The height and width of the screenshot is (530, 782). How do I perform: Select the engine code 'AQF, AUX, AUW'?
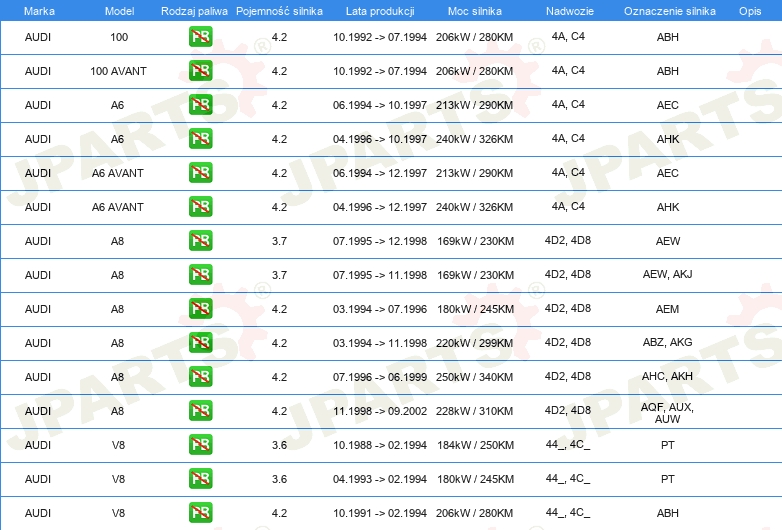click(x=667, y=413)
